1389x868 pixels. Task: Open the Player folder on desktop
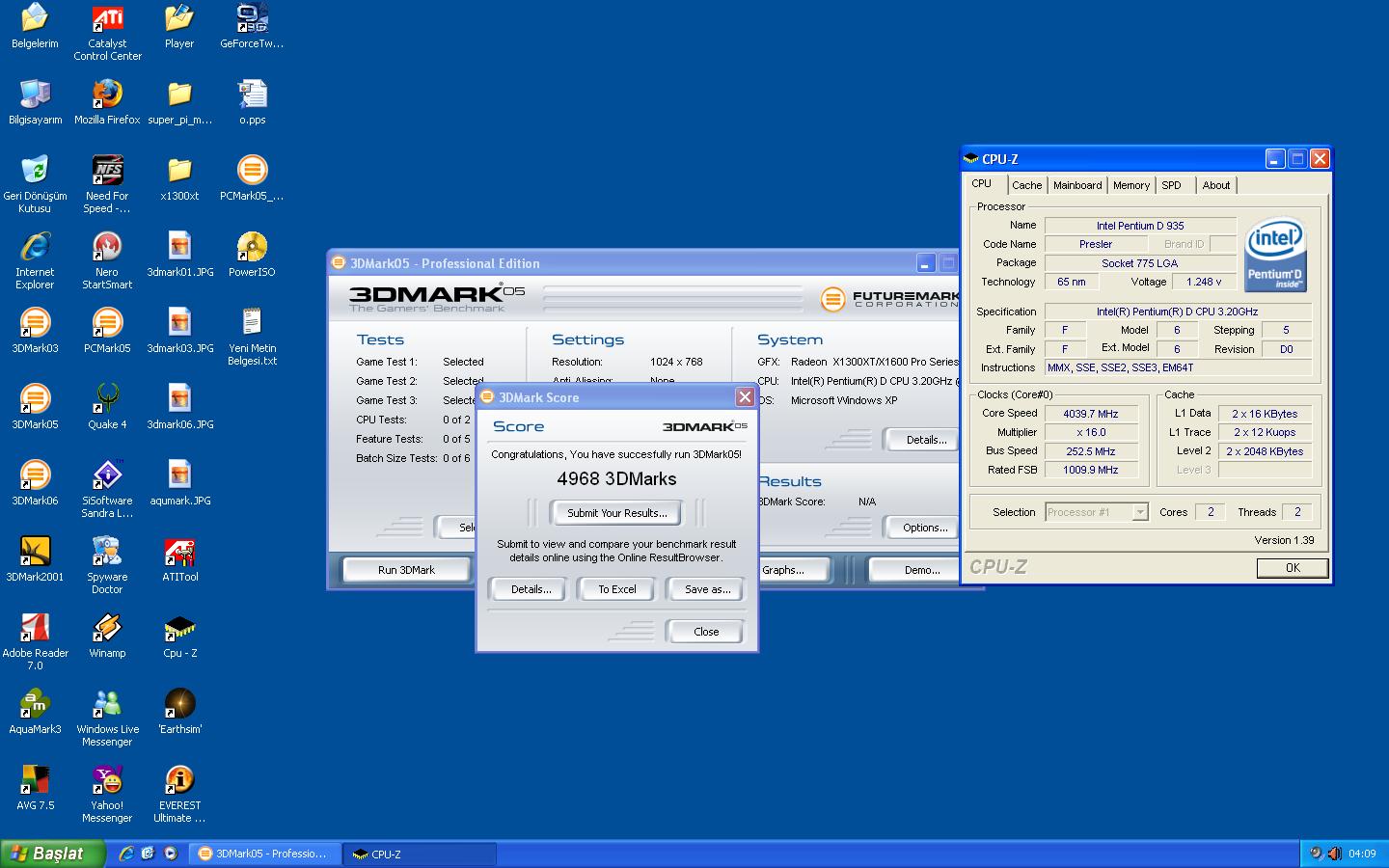coord(179,27)
